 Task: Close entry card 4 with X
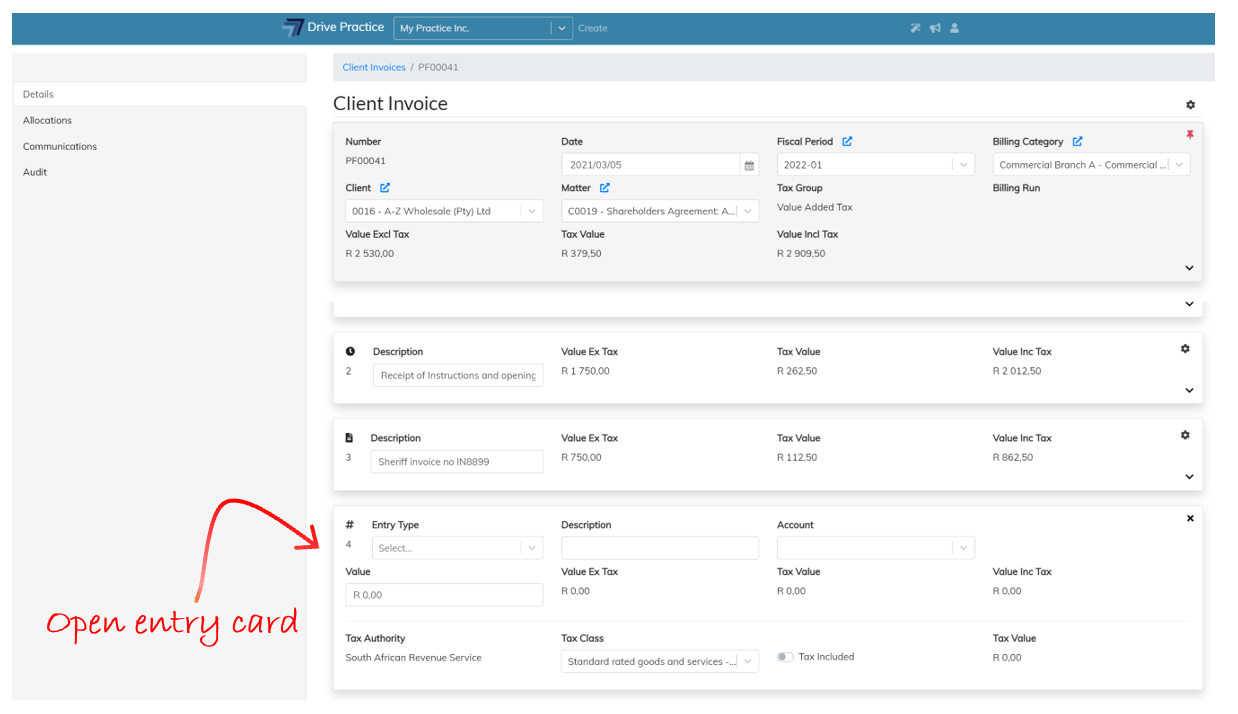pyautogui.click(x=1190, y=519)
